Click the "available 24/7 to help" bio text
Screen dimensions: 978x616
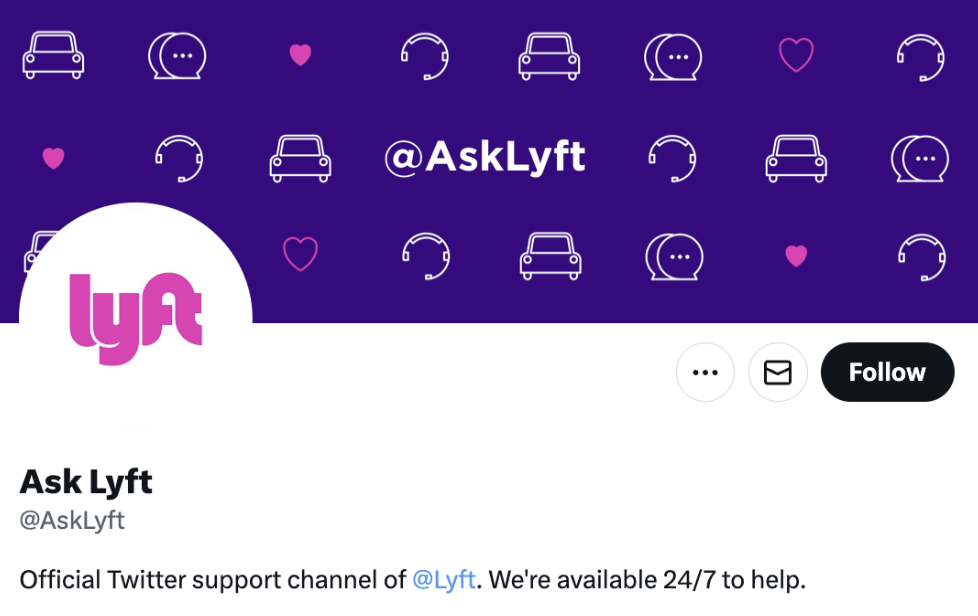681,580
